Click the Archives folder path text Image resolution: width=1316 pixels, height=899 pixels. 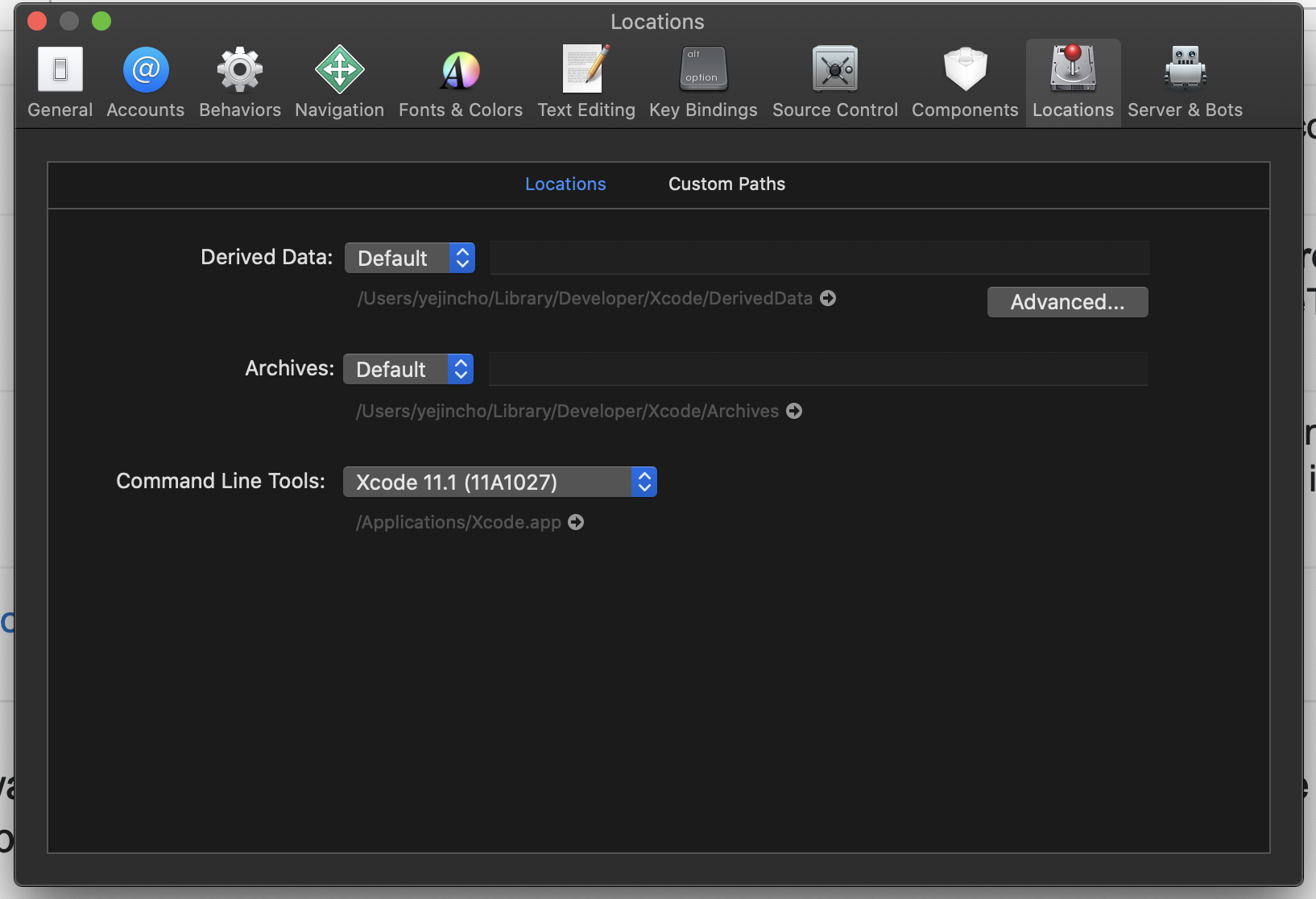tap(567, 411)
